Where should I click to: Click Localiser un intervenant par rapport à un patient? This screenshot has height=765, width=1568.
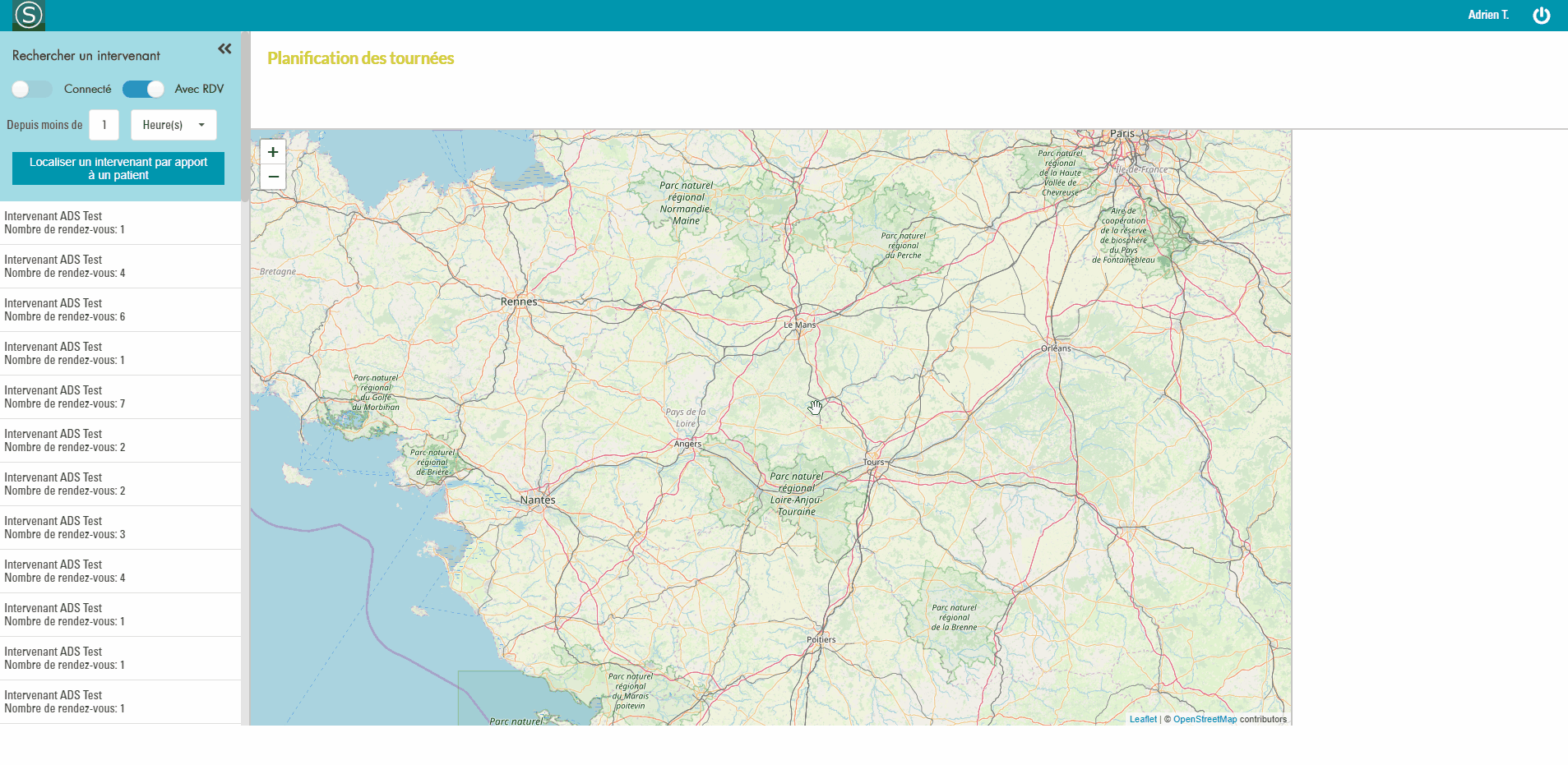pos(118,168)
